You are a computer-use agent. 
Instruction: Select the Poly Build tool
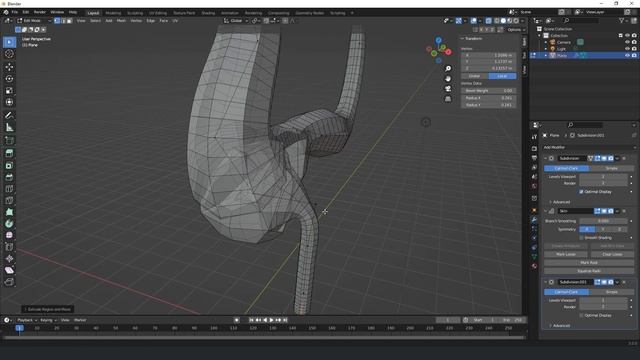tap(9, 212)
